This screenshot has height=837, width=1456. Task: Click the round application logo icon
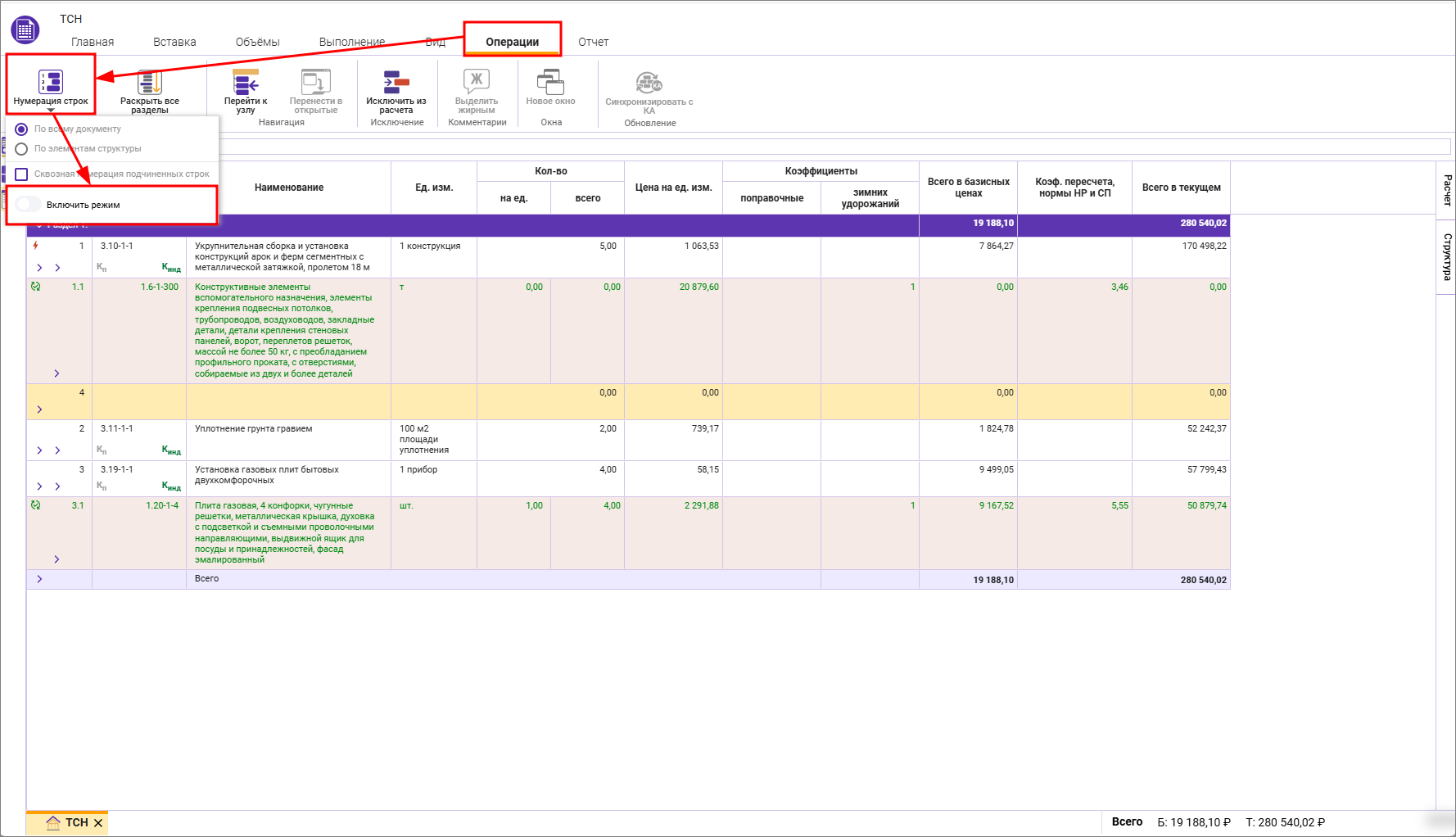(25, 30)
